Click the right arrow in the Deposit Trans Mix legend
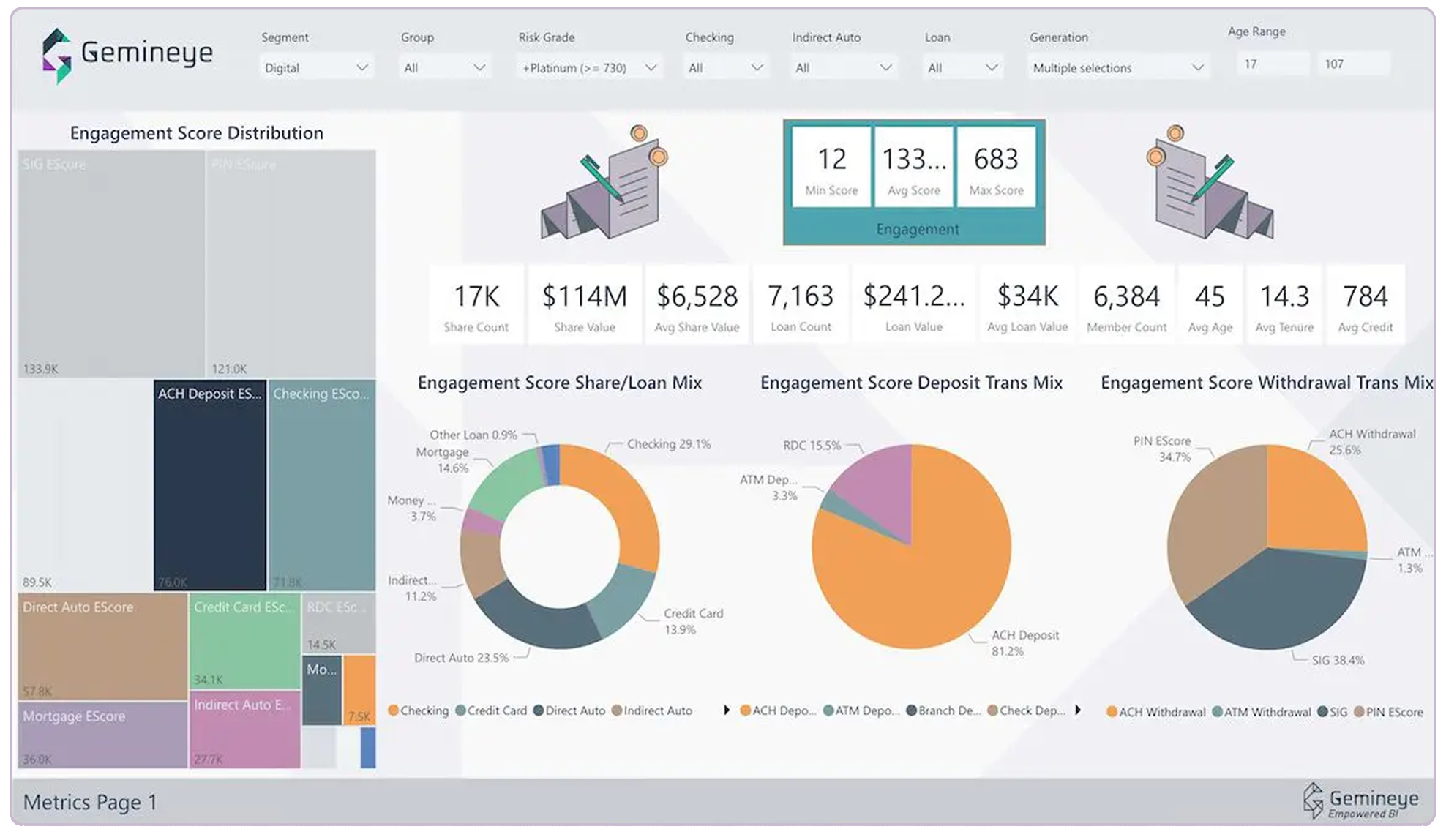Viewport: 1446px width, 840px height. (x=1078, y=710)
